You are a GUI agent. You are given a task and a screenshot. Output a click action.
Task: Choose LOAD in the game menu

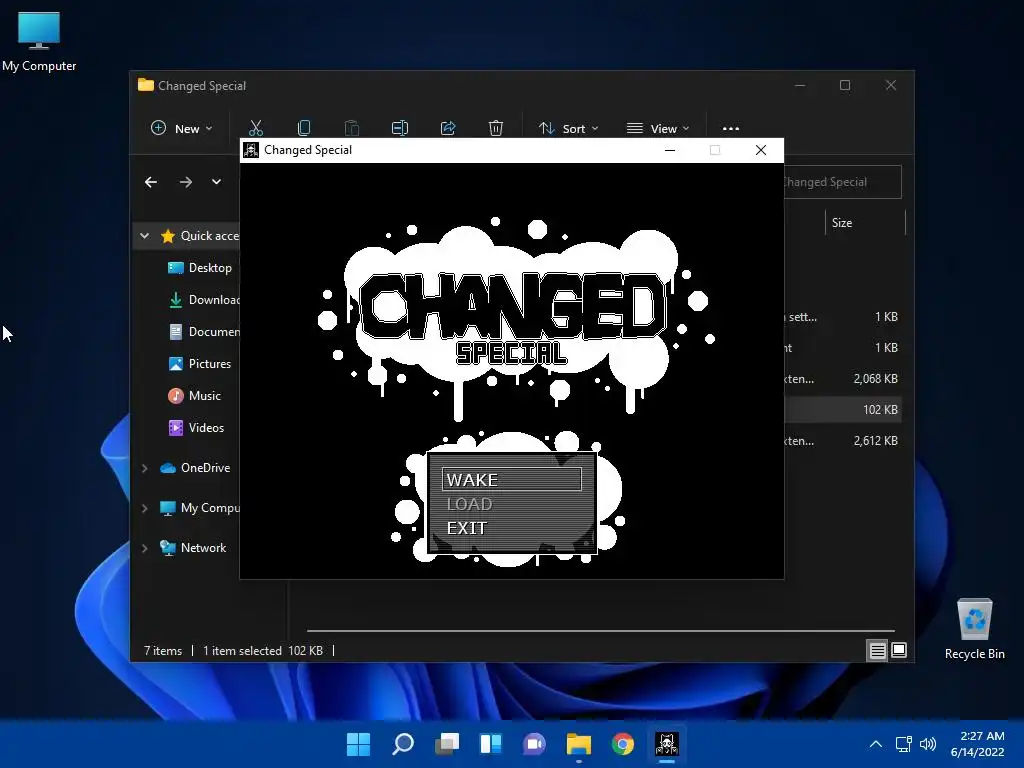pyautogui.click(x=470, y=504)
